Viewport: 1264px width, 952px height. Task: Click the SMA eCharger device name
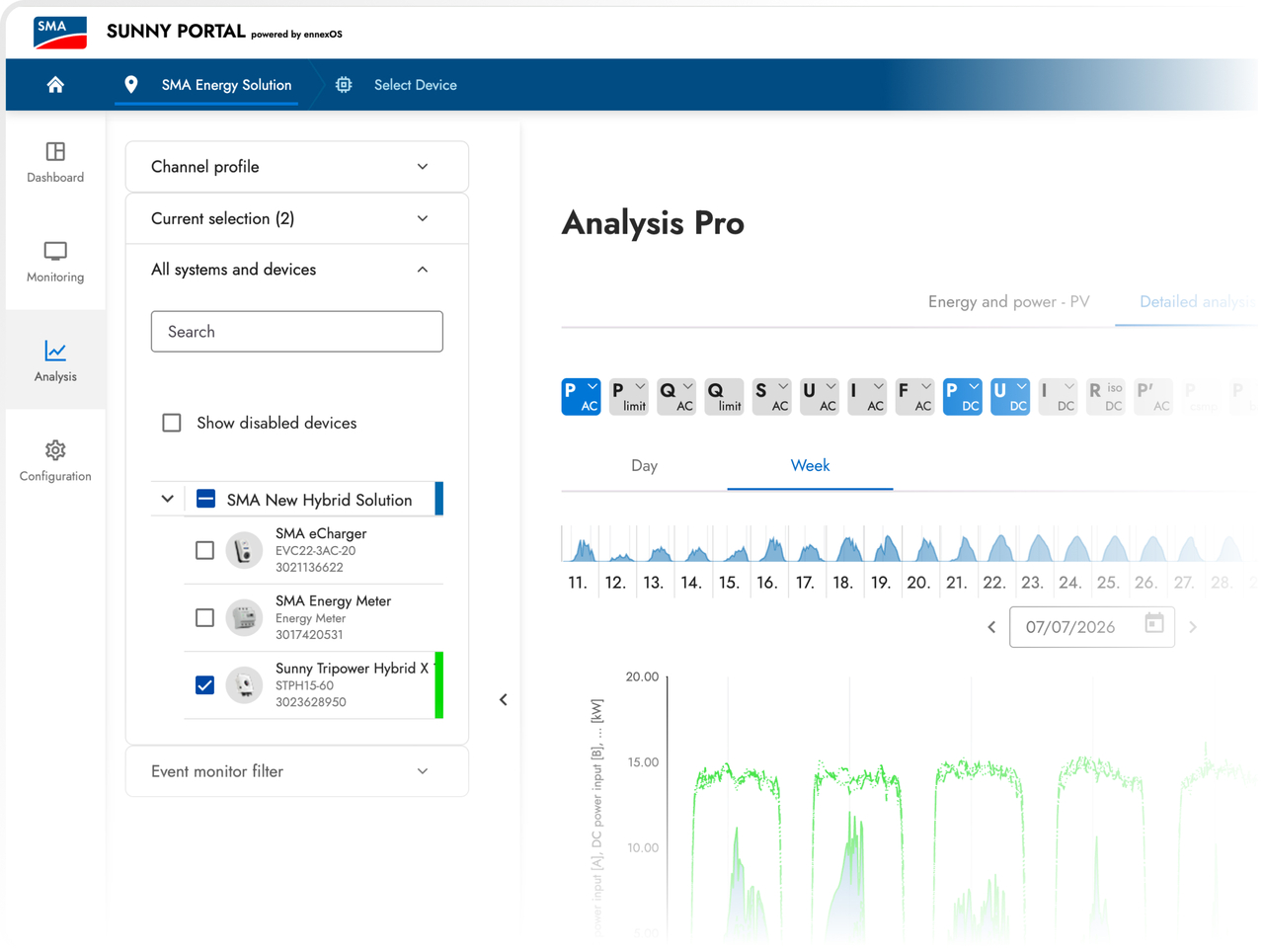click(x=321, y=533)
